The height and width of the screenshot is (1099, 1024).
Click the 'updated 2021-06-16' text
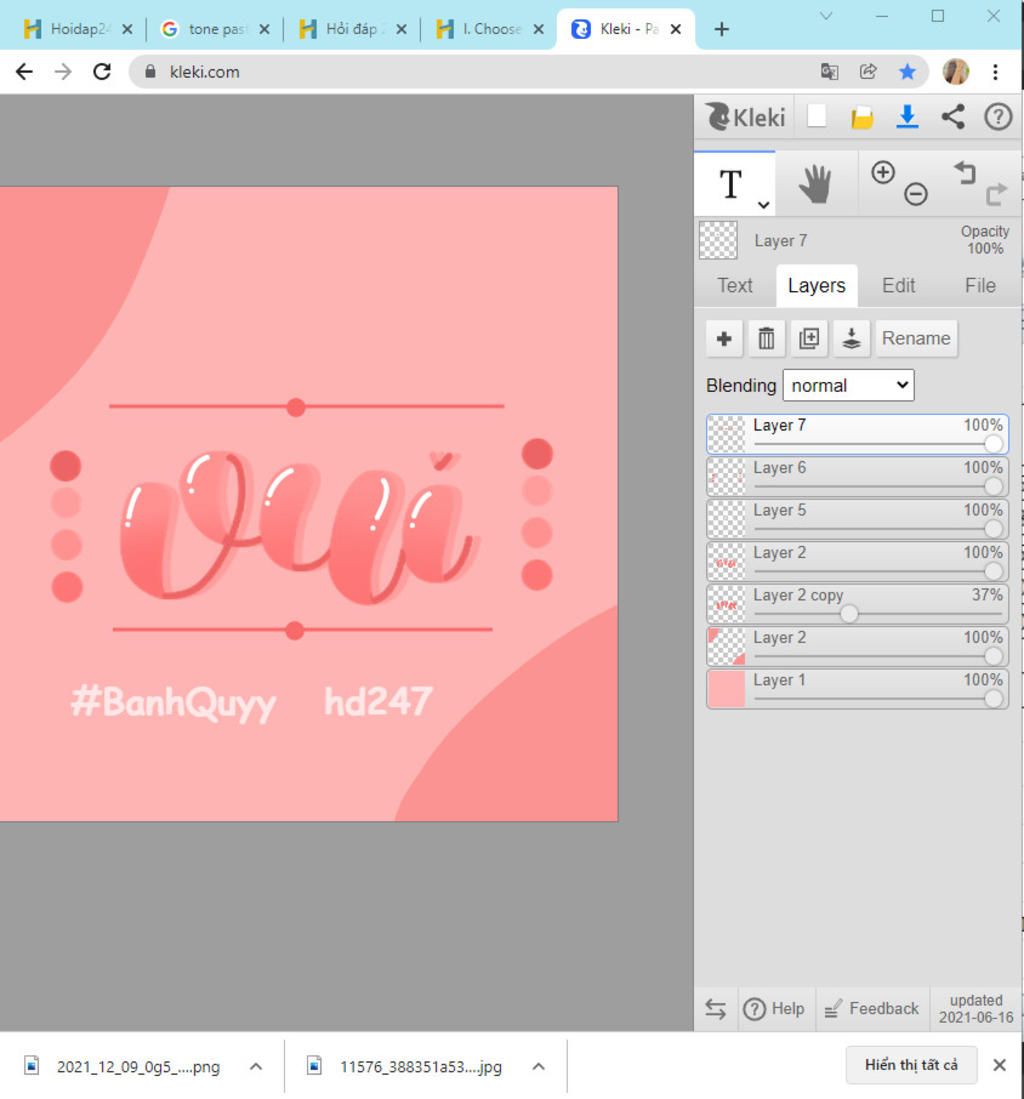976,1009
